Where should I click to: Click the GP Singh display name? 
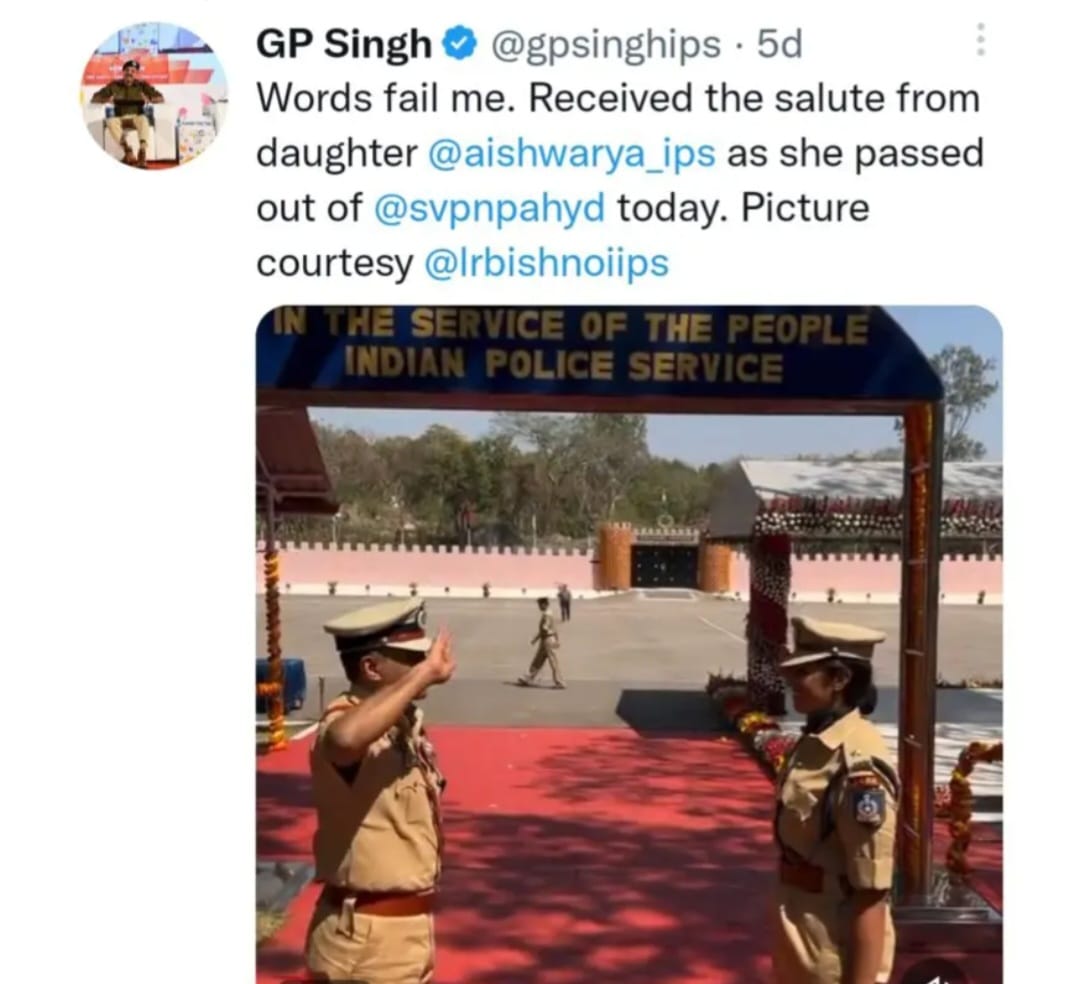point(344,44)
